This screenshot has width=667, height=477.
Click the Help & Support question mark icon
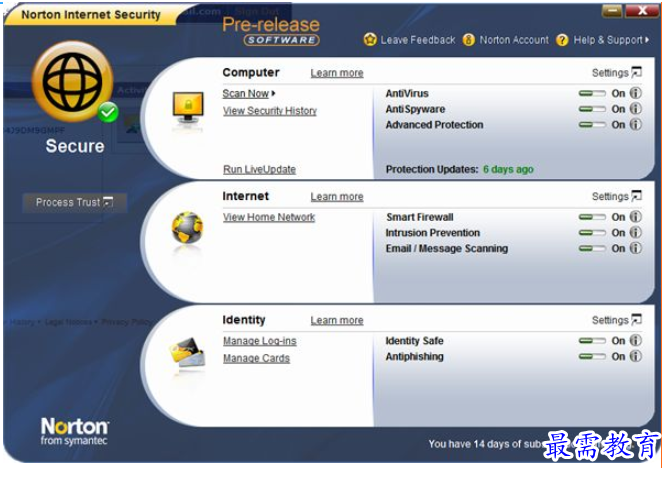click(x=562, y=40)
